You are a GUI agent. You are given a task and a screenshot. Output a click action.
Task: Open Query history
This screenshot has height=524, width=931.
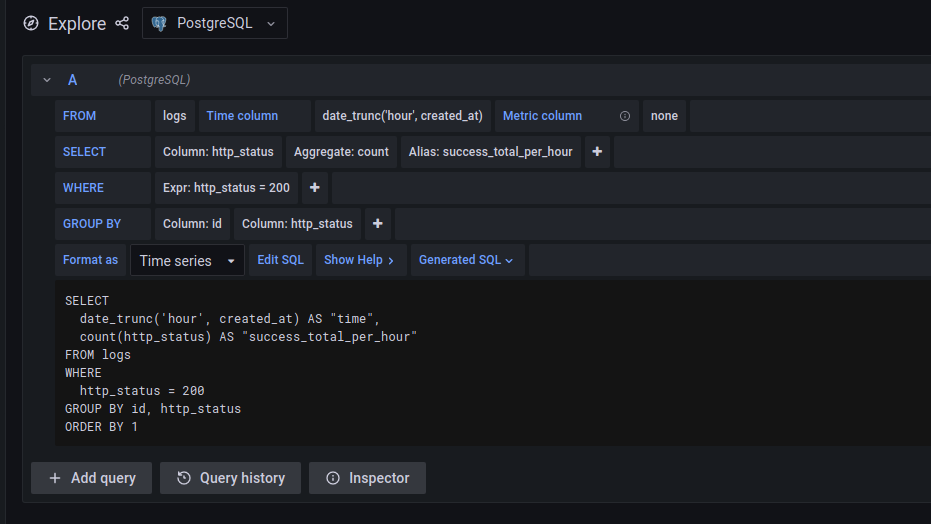(x=230, y=478)
